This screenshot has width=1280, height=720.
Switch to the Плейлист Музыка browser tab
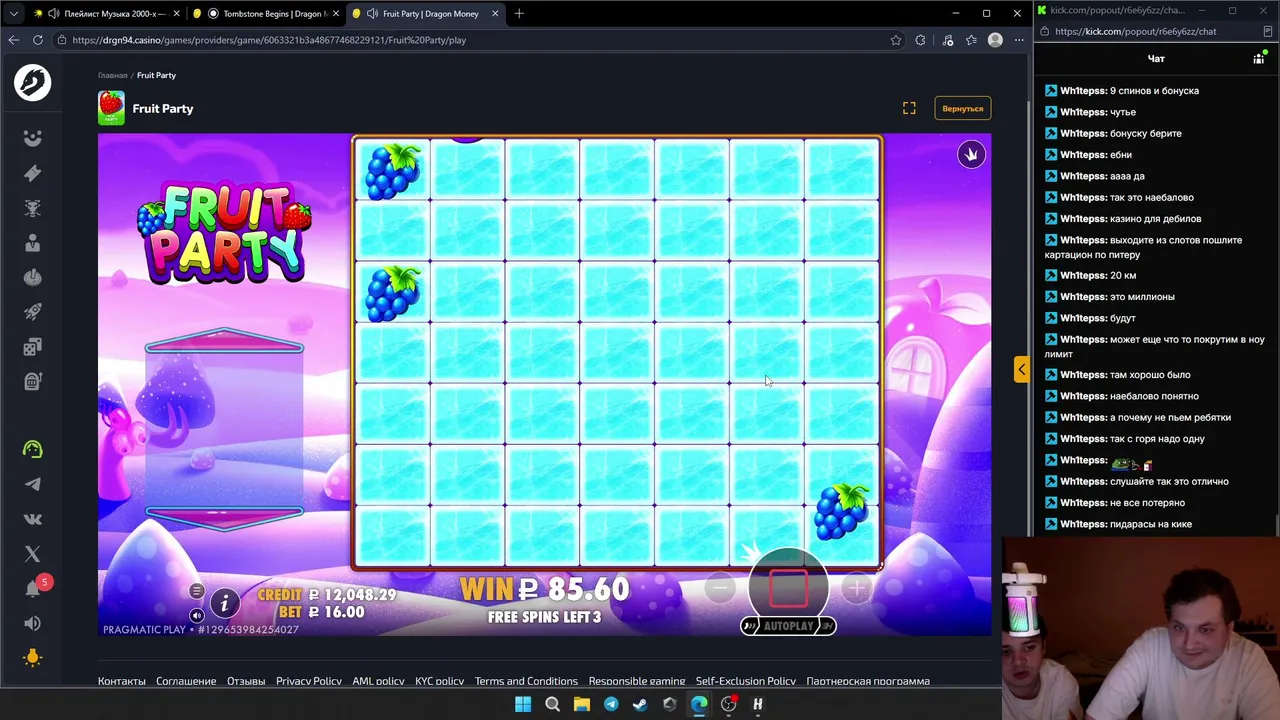click(107, 14)
